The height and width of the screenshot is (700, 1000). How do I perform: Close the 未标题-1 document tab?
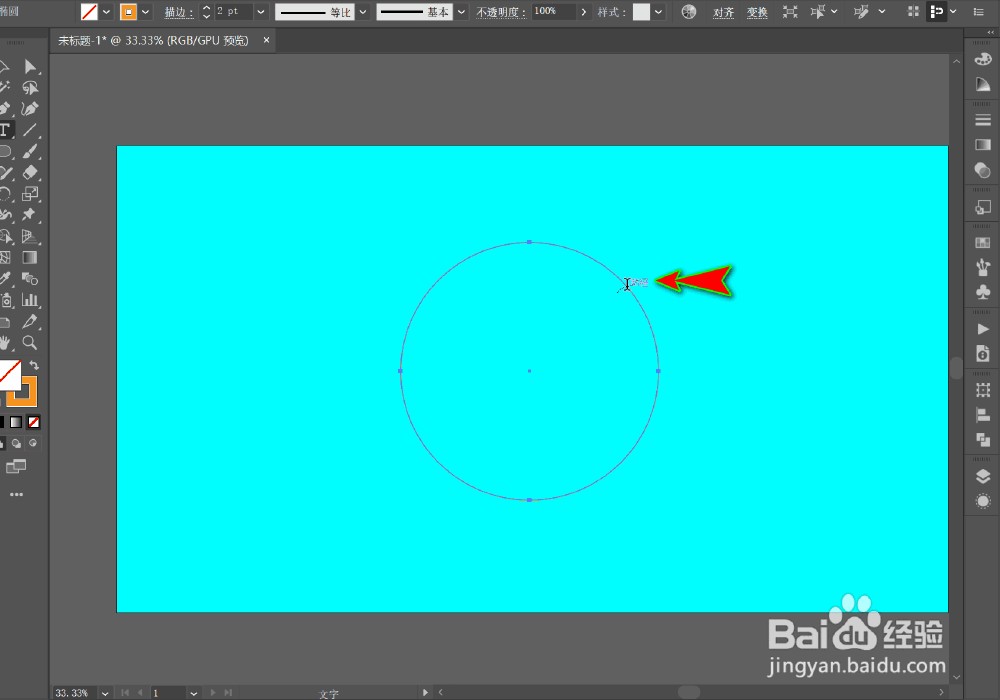pos(266,40)
